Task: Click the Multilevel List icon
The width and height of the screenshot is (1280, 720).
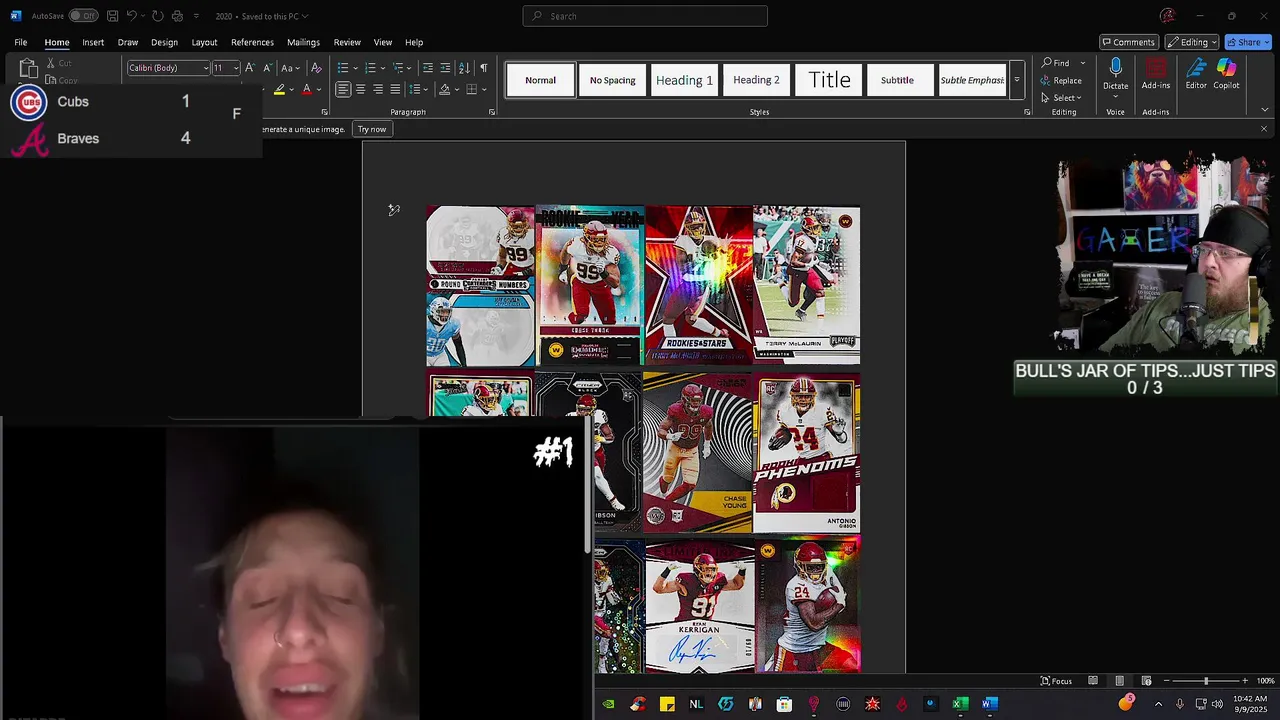Action: [x=400, y=68]
